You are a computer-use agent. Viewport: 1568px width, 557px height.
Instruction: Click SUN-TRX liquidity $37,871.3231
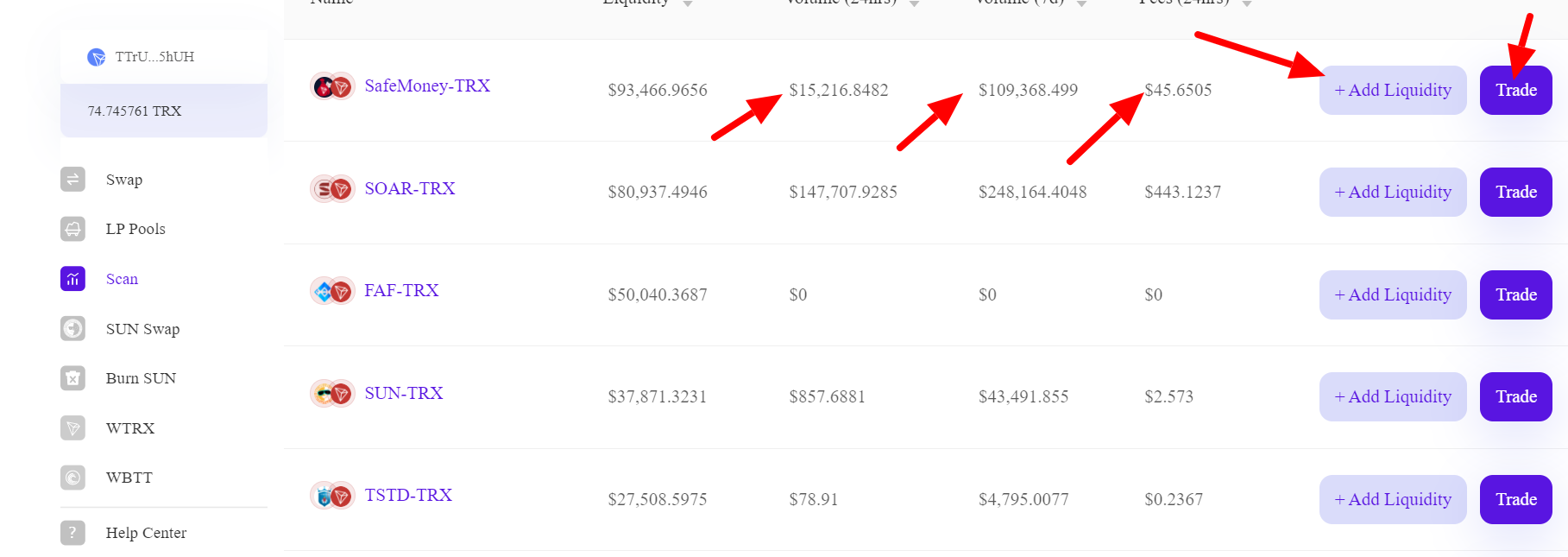click(x=658, y=396)
